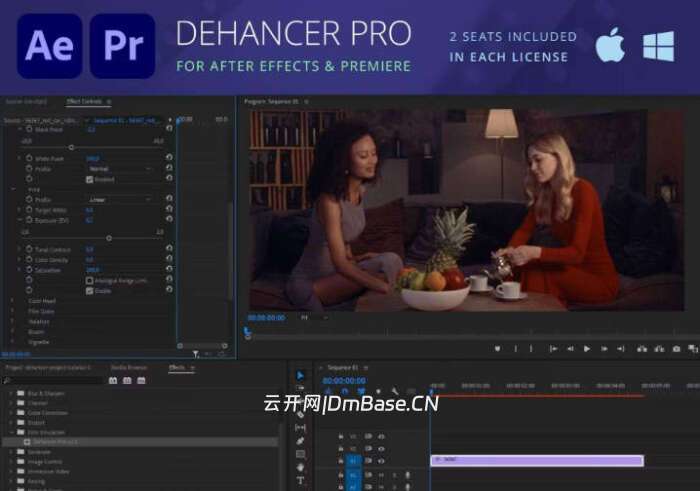Reset the Saturation parameter
700x491 pixels.
pyautogui.click(x=169, y=269)
